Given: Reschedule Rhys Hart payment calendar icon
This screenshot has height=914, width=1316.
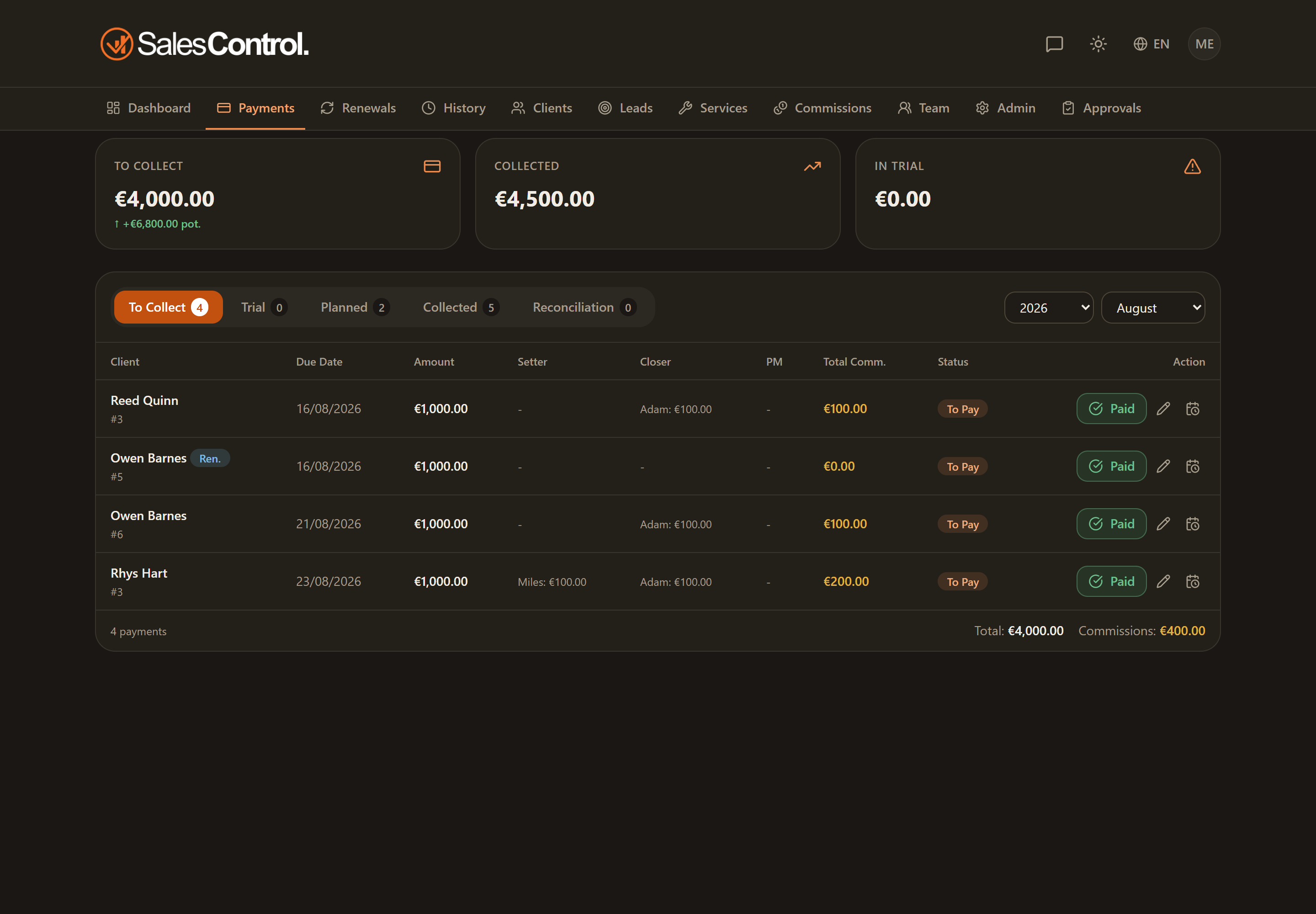Looking at the screenshot, I should click(x=1192, y=582).
